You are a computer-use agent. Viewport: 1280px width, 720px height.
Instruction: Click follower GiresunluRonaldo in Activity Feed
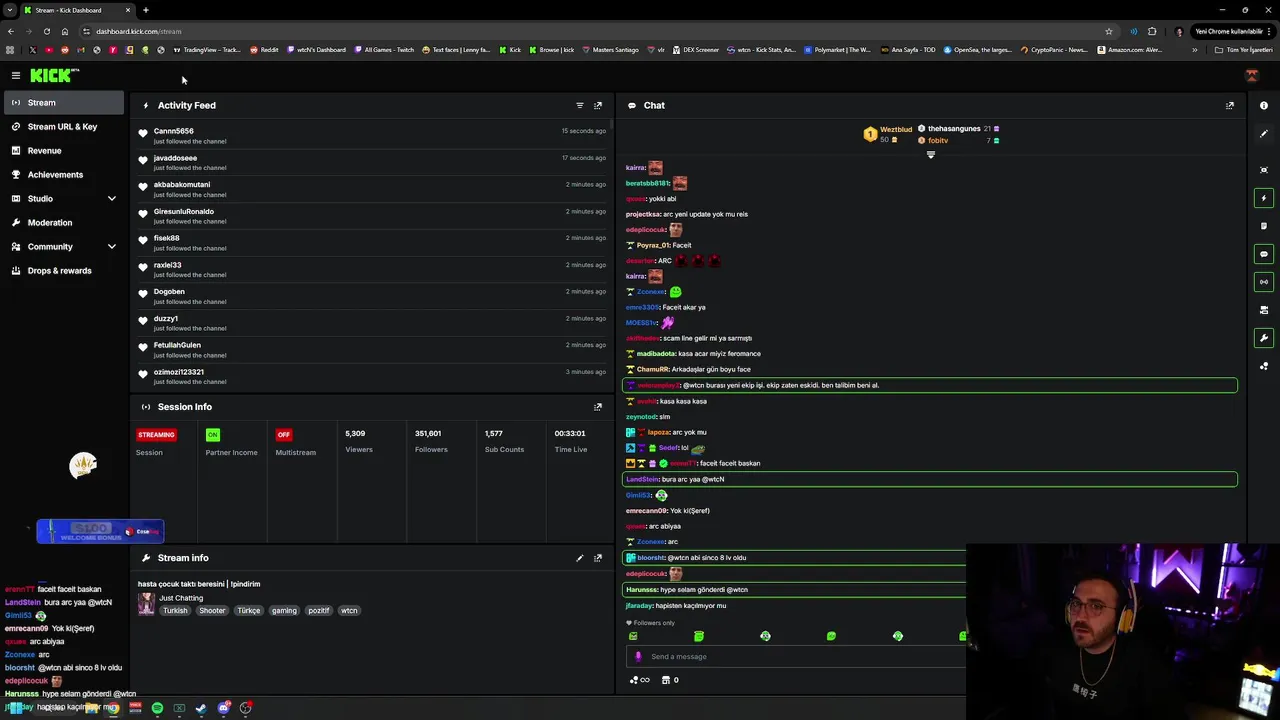click(x=184, y=212)
